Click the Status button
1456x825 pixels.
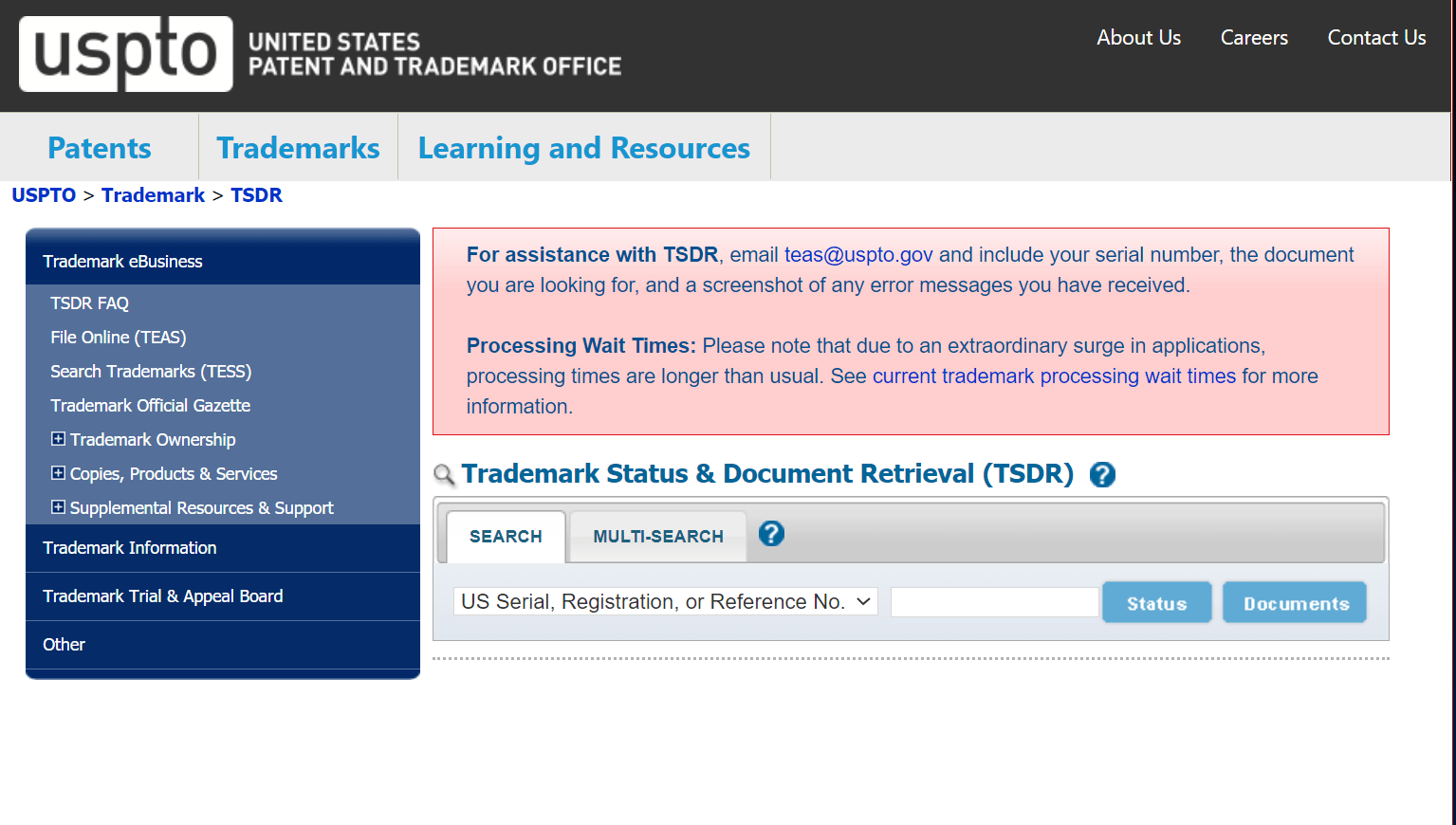tap(1157, 603)
